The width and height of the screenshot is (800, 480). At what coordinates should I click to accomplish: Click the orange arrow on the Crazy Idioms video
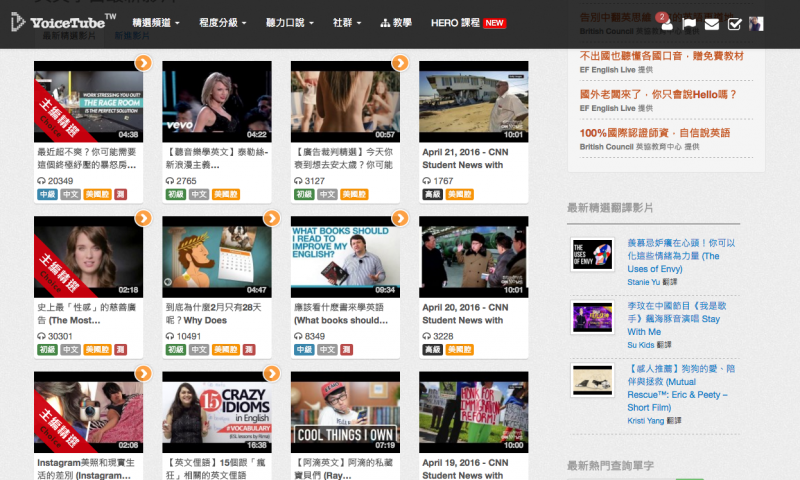tap(272, 373)
